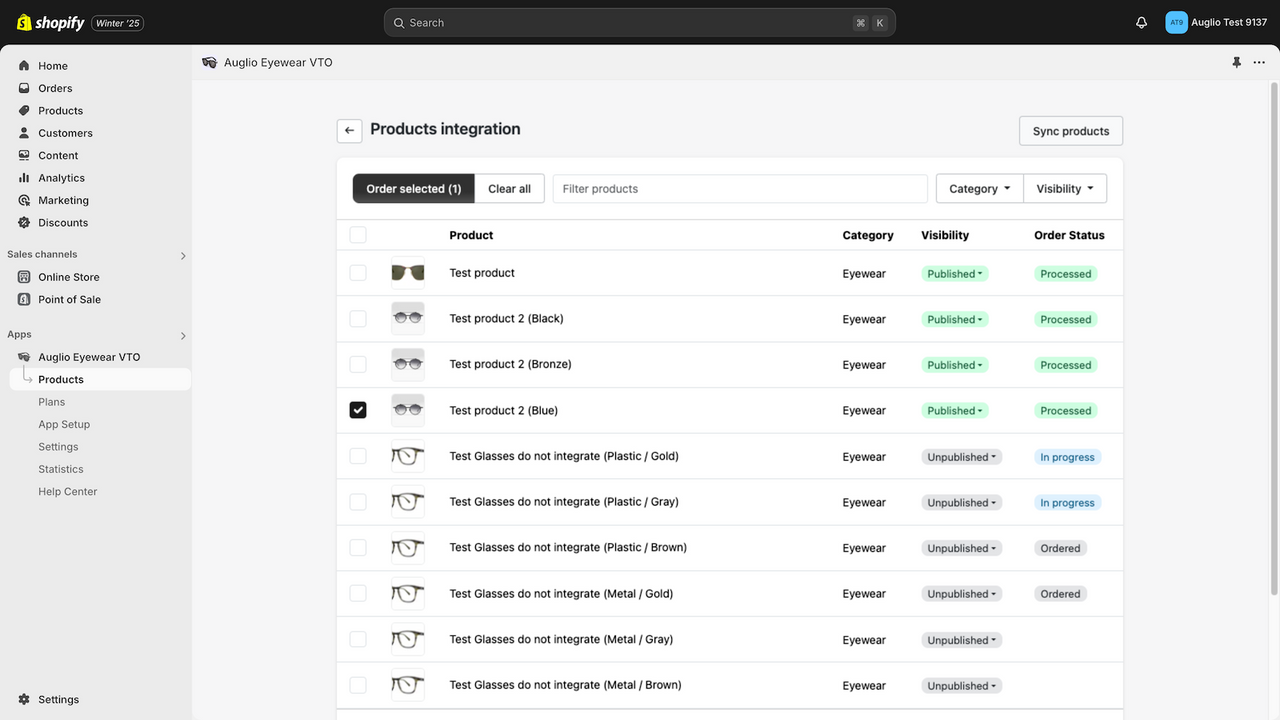Click the Products tag icon in the main nav
The width and height of the screenshot is (1280, 720).
pos(24,111)
